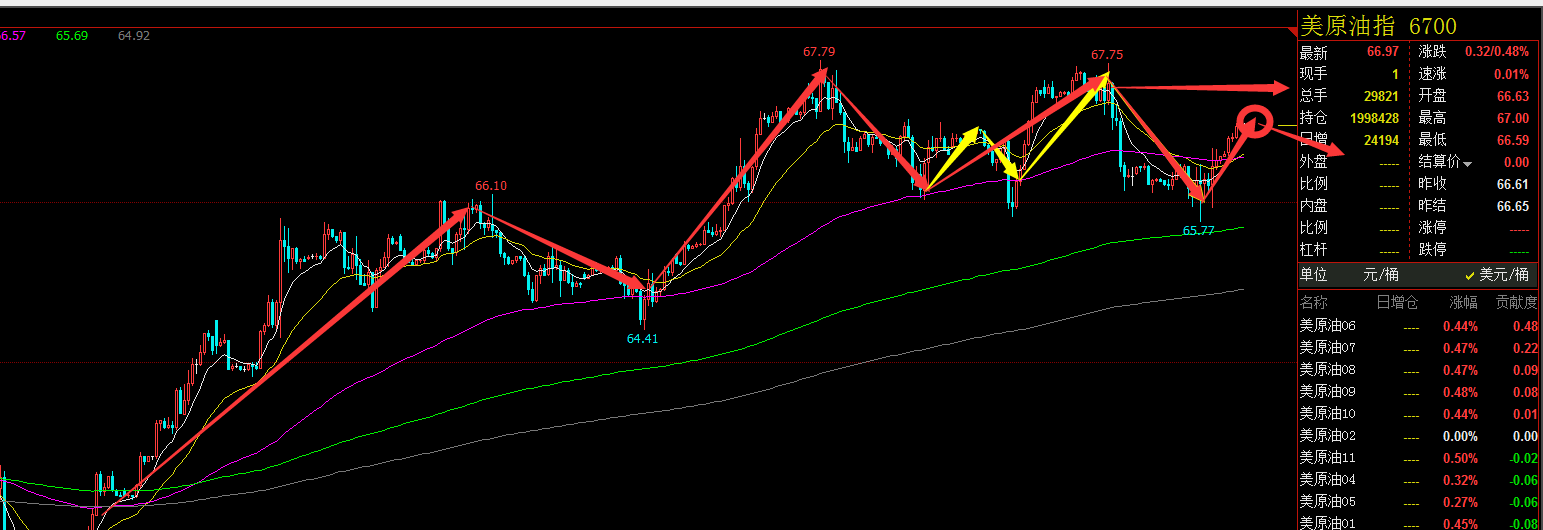
Task: Click the 最低 value 66.59
Action: [x=1513, y=140]
